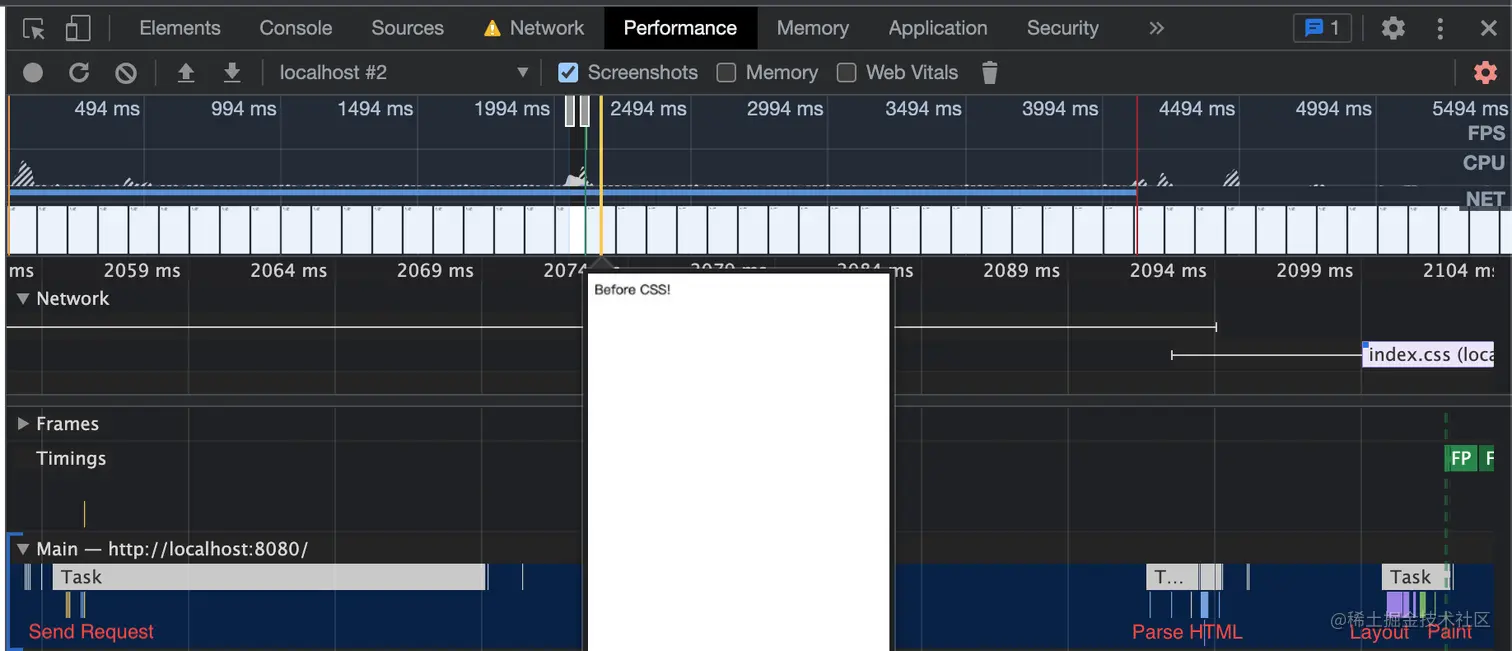1512x651 pixels.
Task: Switch to the Elements tab
Action: pyautogui.click(x=180, y=28)
